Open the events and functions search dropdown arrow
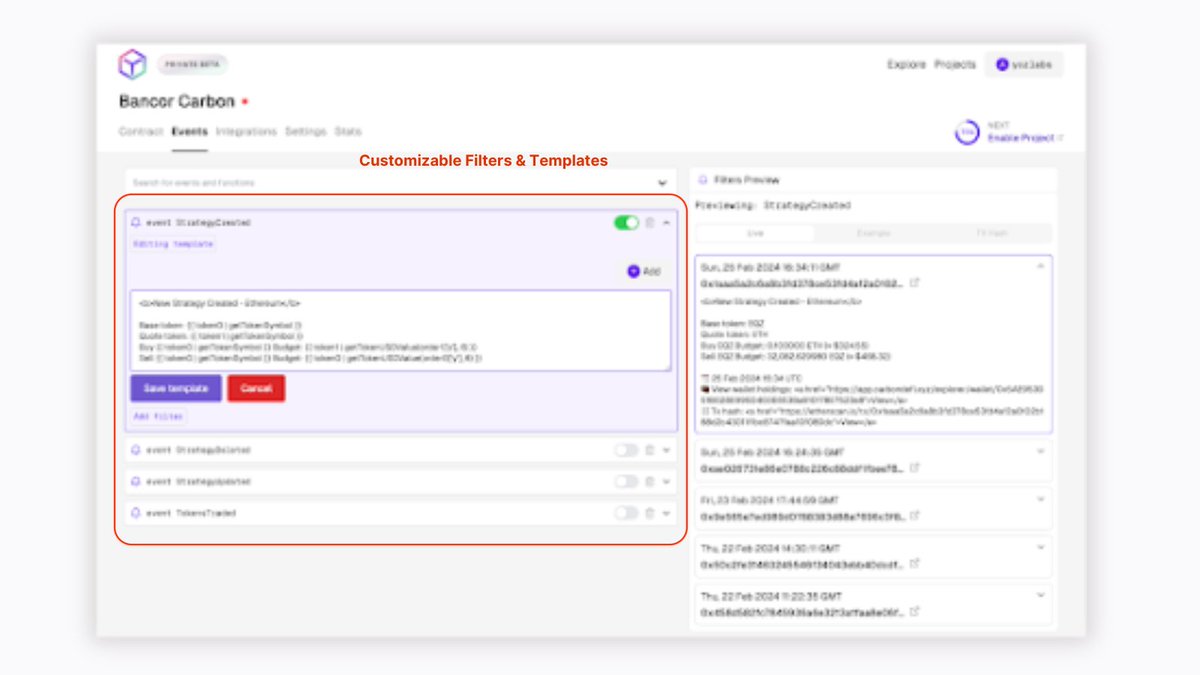 coord(661,183)
